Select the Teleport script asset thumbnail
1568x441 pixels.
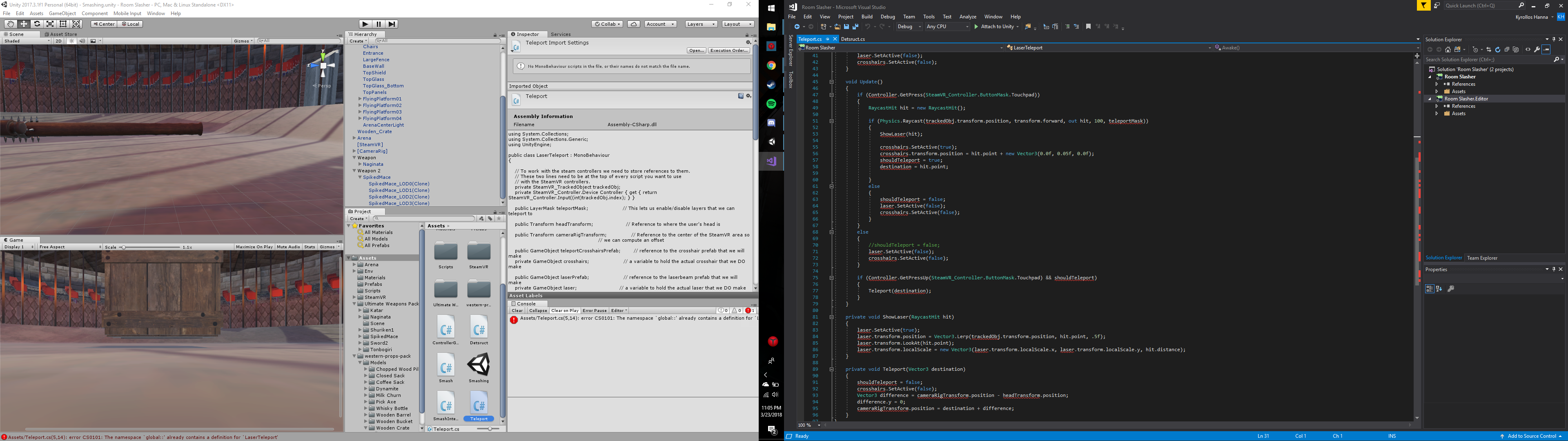pos(479,404)
